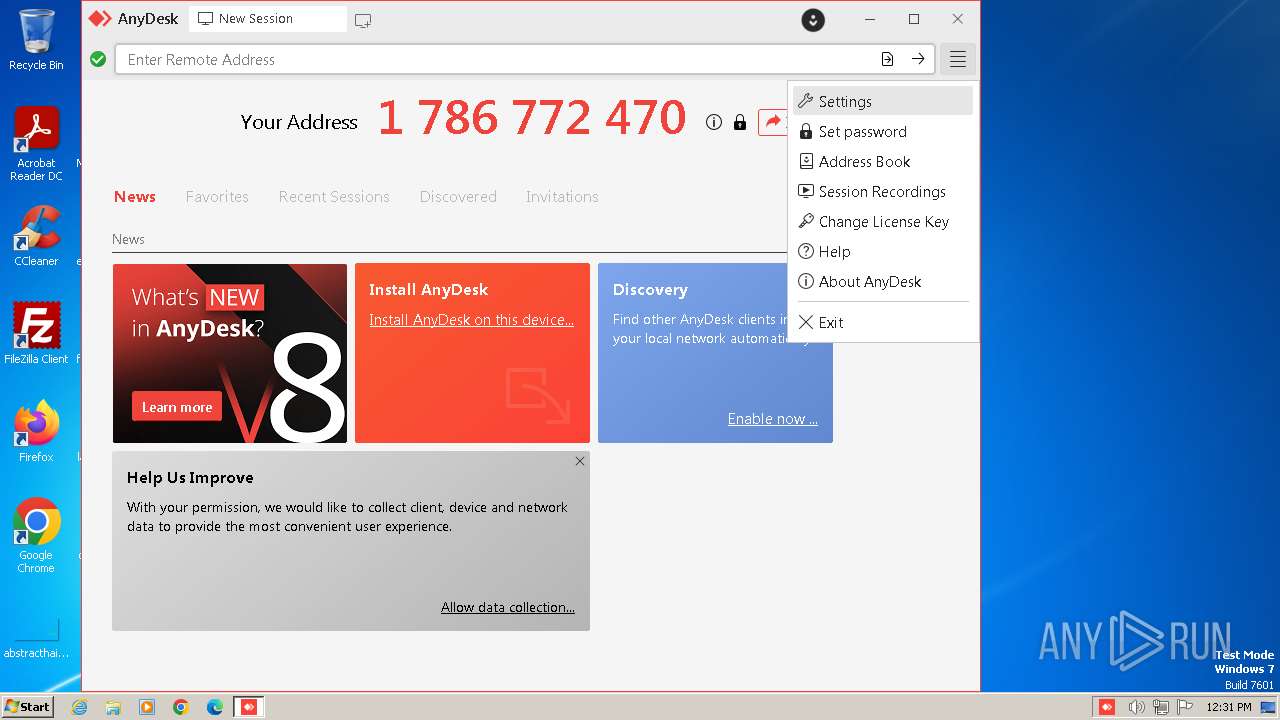The width and height of the screenshot is (1280, 720).
Task: Go to the Invitations tab
Action: tap(562, 197)
